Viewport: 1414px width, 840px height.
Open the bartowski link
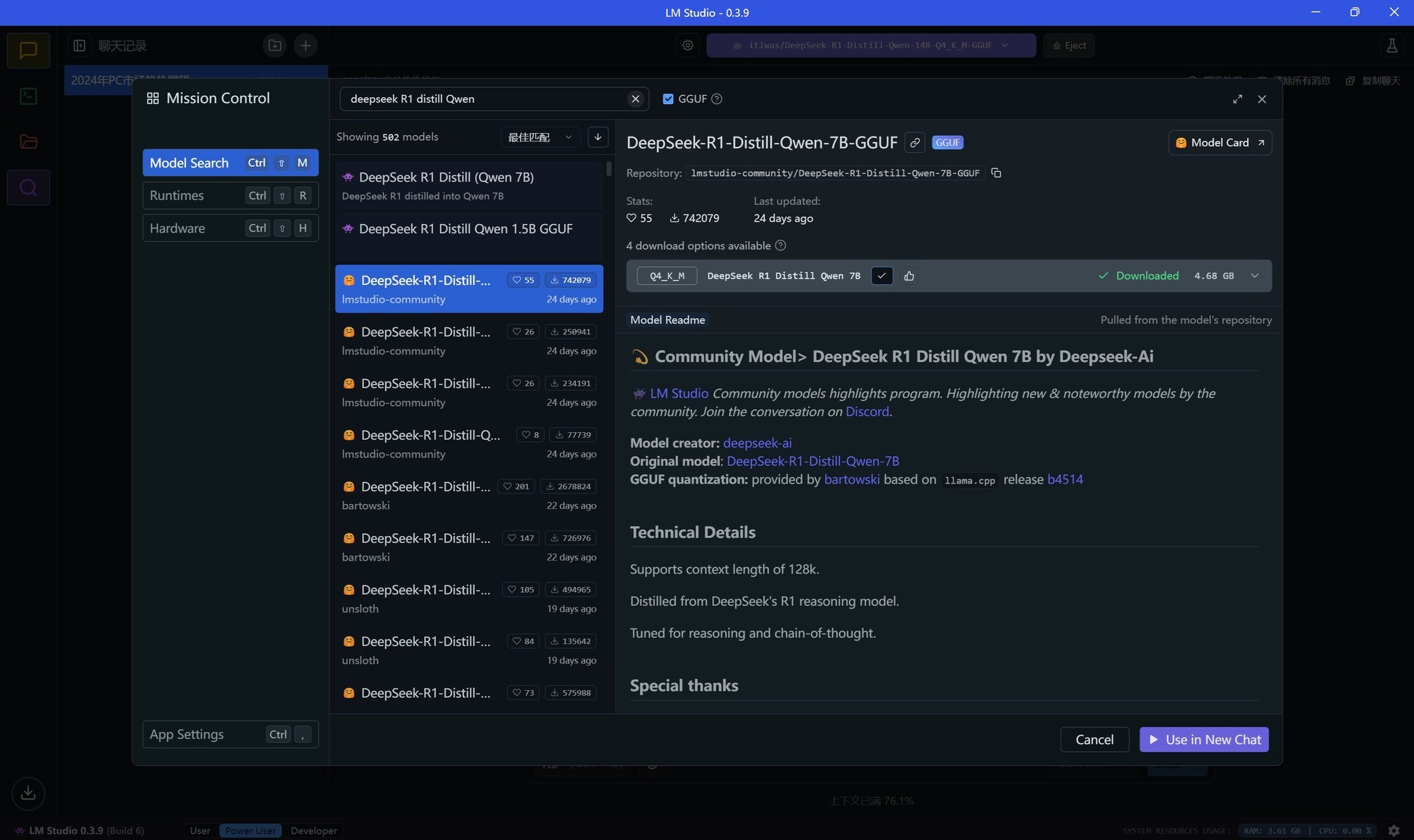(x=852, y=479)
